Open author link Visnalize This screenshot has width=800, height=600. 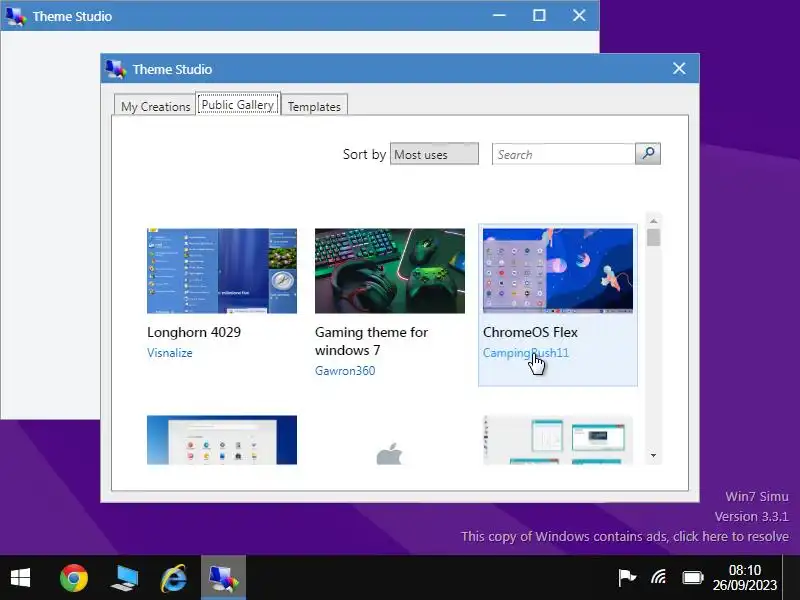tap(170, 353)
